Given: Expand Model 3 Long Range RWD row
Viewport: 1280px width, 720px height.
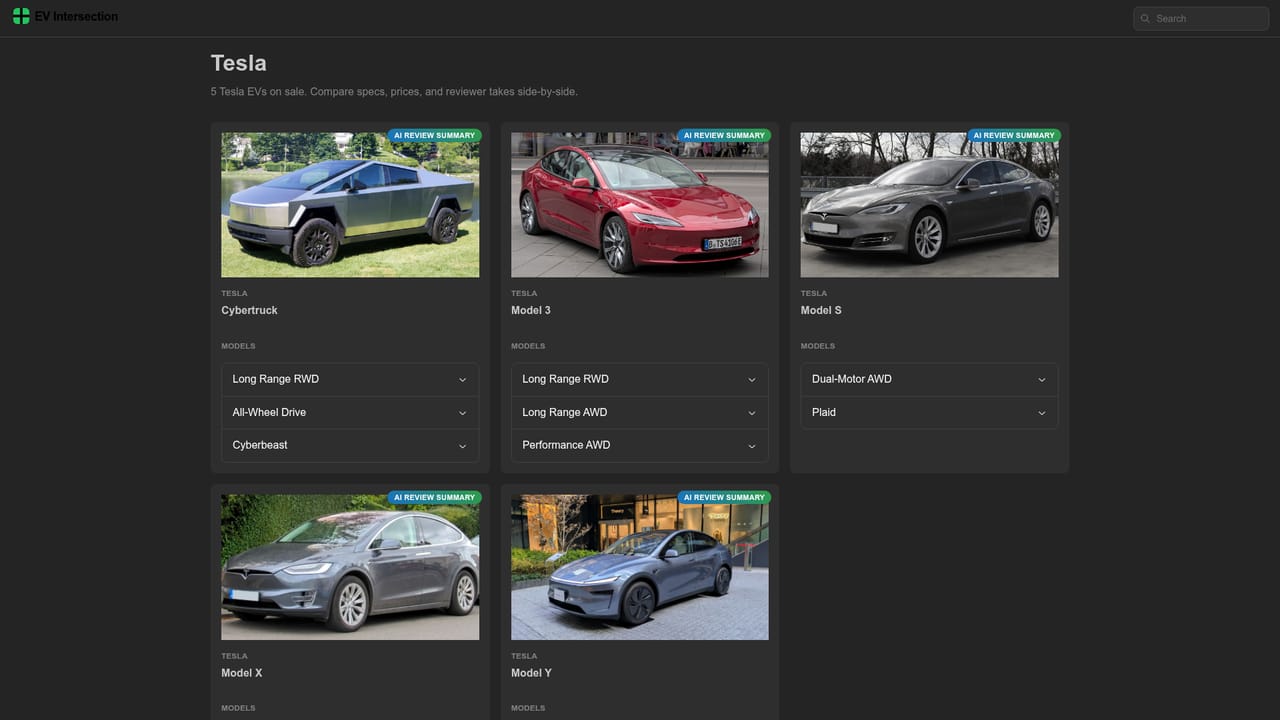Looking at the screenshot, I should pyautogui.click(x=640, y=380).
